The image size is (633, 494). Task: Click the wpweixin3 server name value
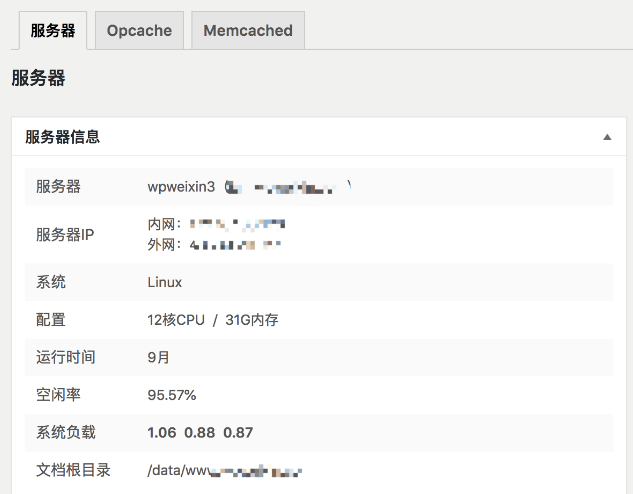coord(181,187)
